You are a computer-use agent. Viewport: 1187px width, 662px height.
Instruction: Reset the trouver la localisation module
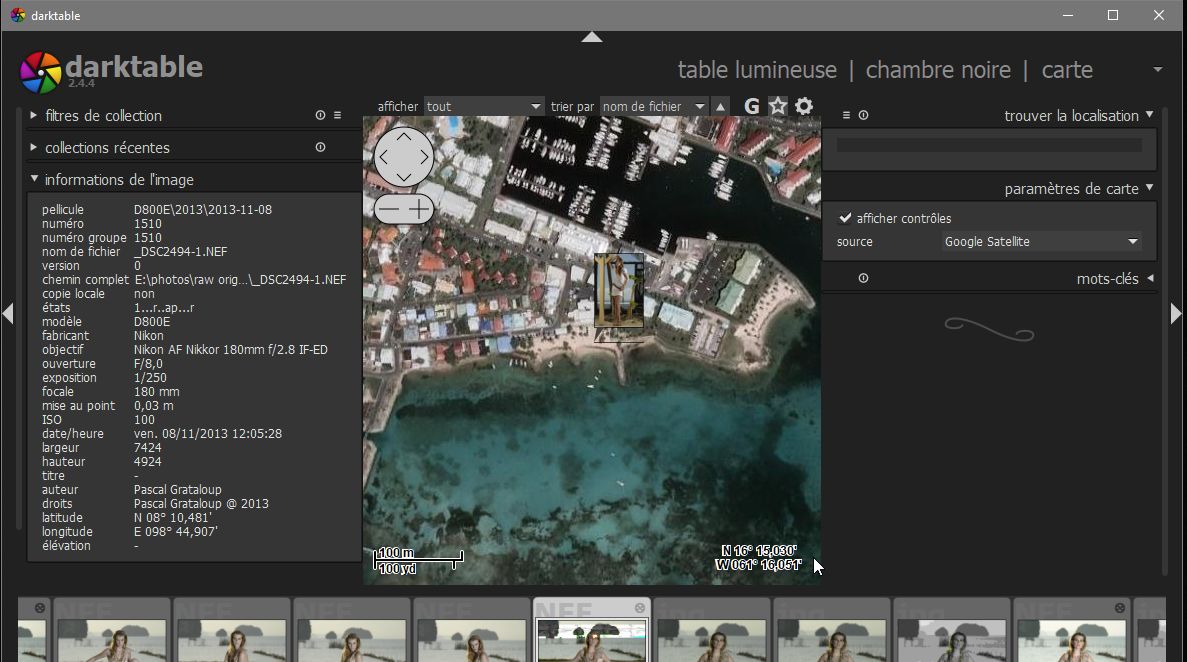pyautogui.click(x=863, y=115)
